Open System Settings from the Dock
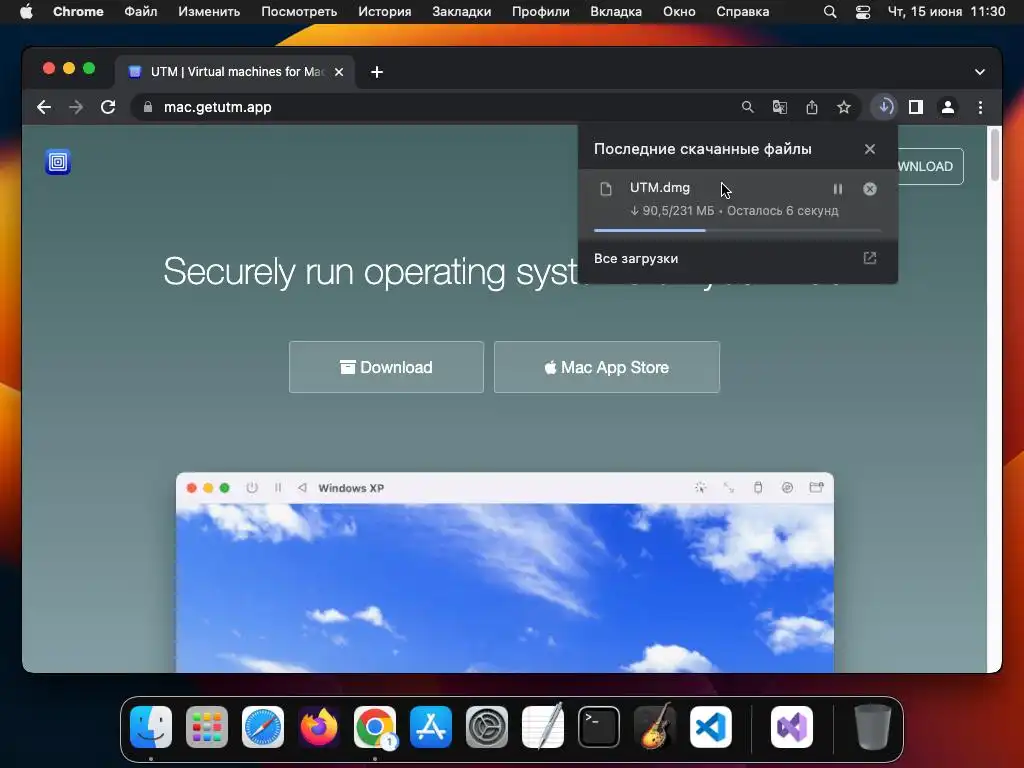Screen dimensions: 1024x768 click(x=487, y=727)
